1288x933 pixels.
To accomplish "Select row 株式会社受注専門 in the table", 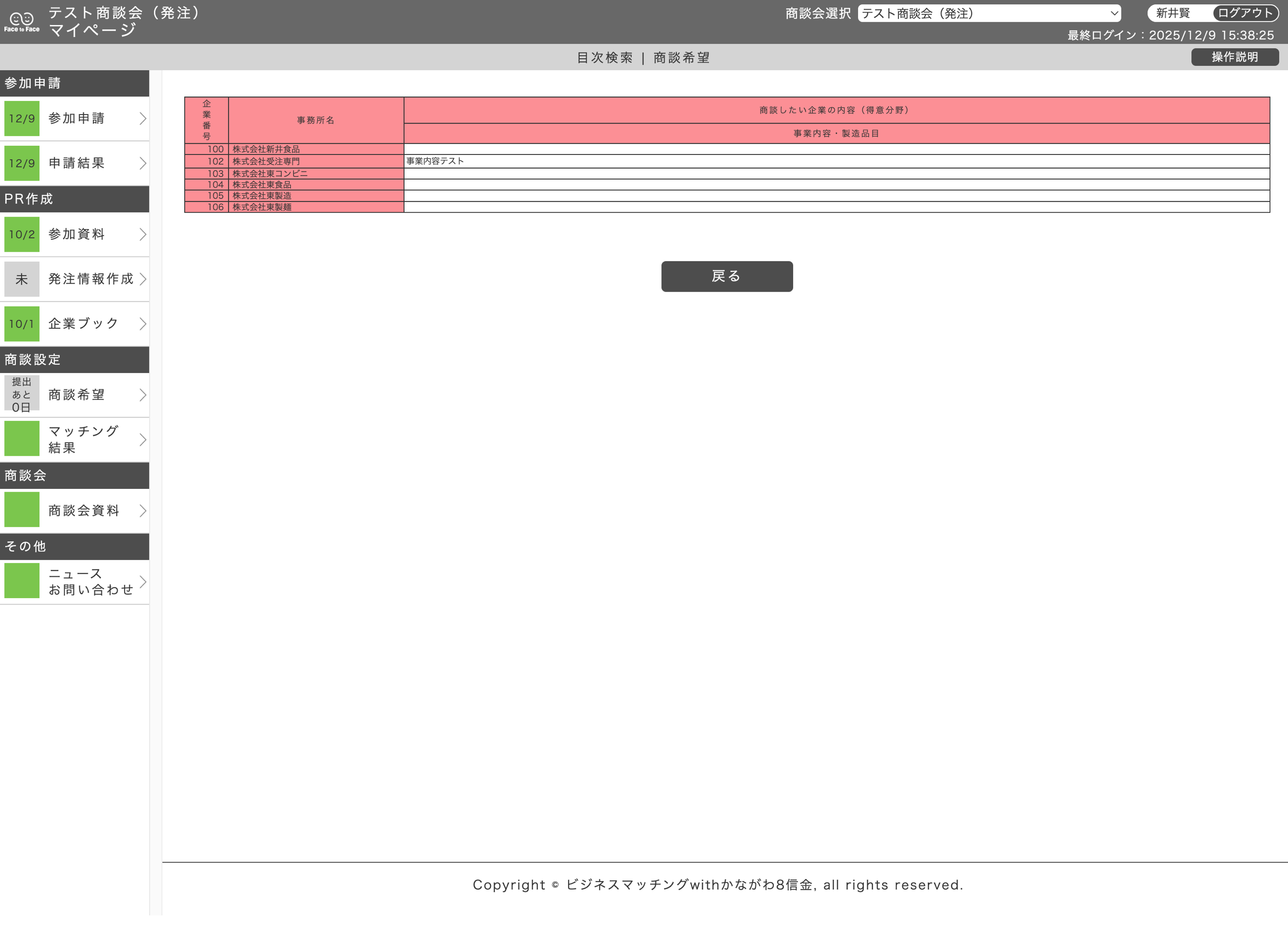I will [x=266, y=161].
